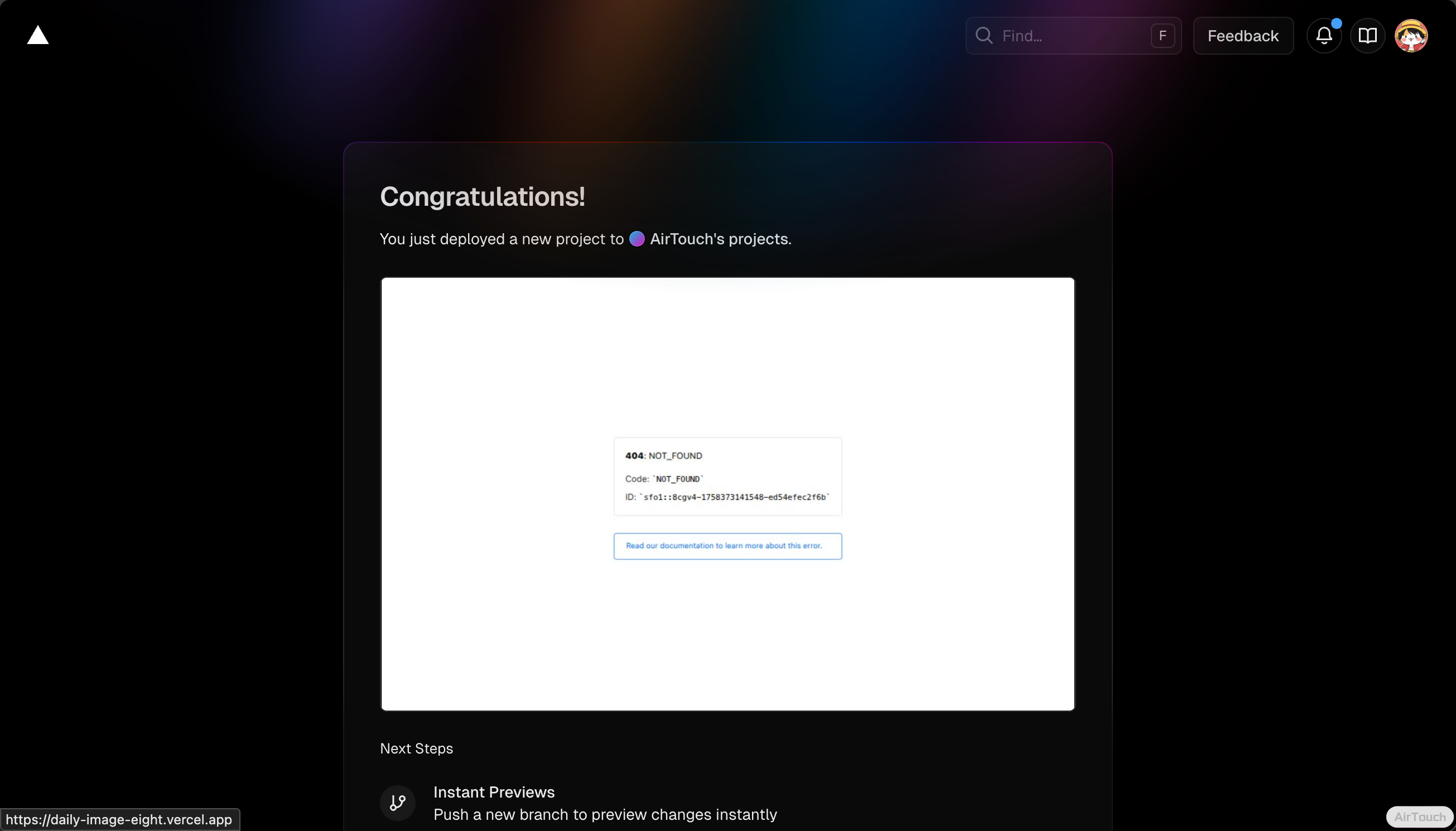
Task: Open the Instant Previews step title
Action: point(494,791)
